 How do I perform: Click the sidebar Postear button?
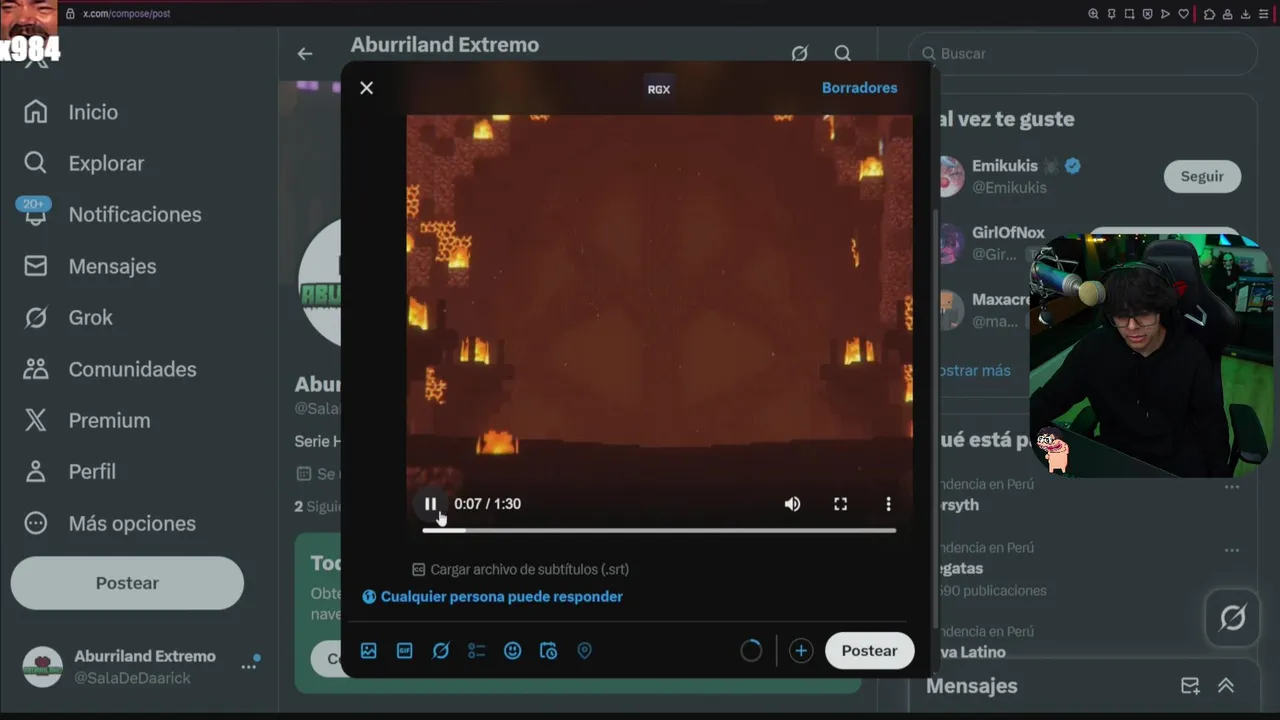(127, 583)
